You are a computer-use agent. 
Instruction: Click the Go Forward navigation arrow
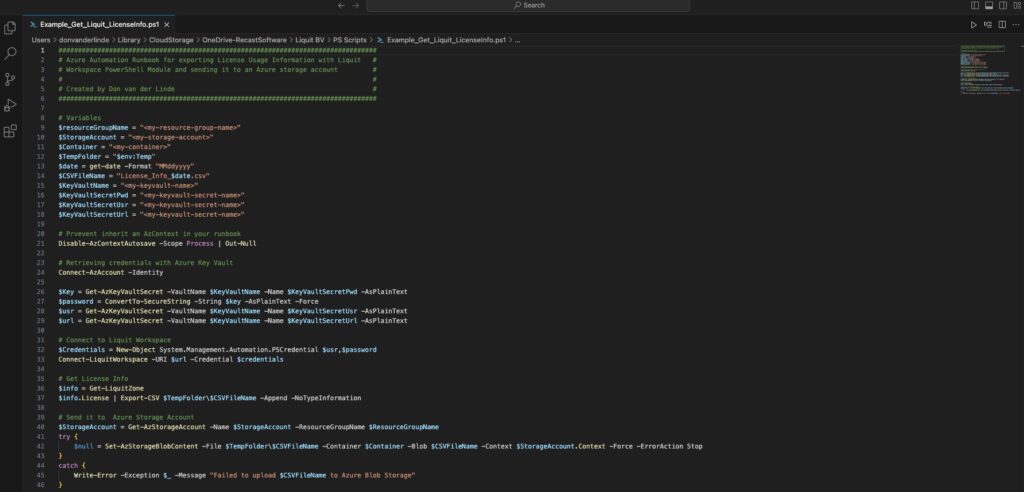(x=357, y=5)
